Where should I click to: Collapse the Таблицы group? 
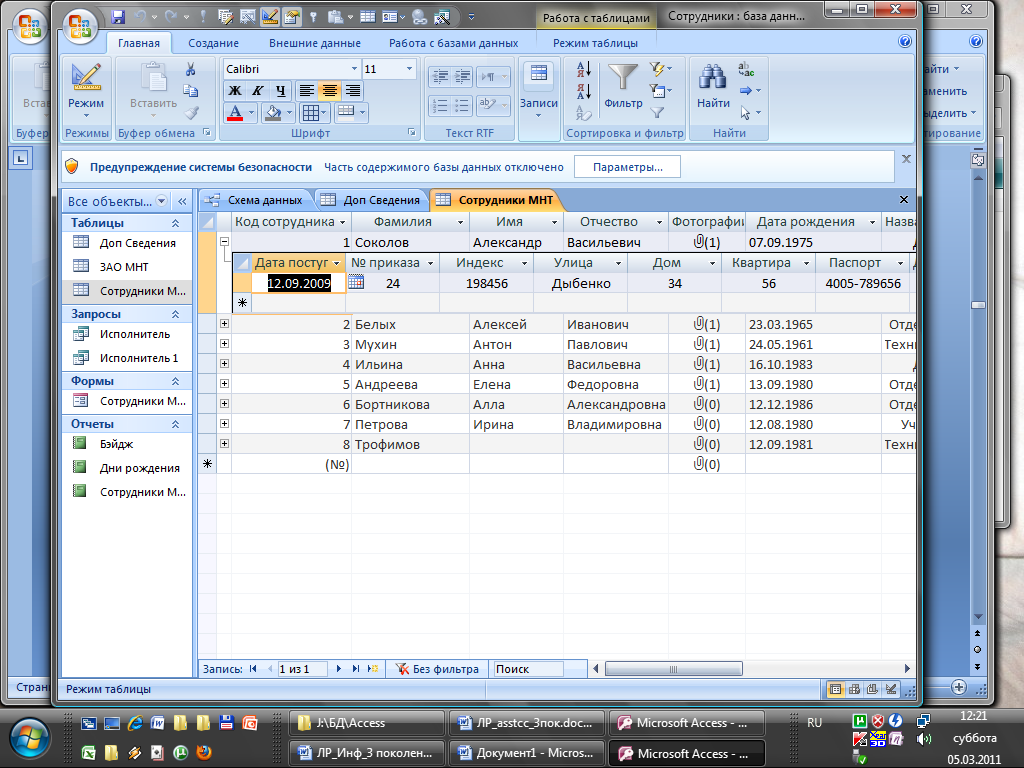pos(176,223)
